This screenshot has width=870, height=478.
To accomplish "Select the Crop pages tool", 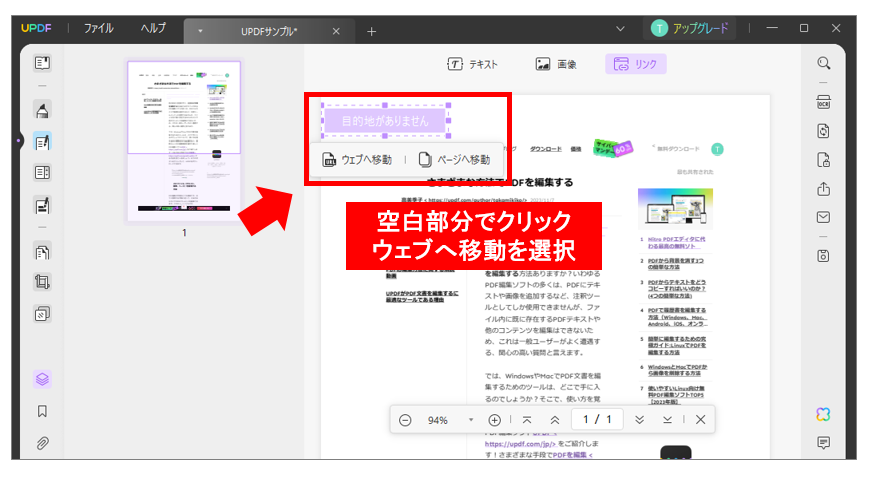I will click(42, 282).
